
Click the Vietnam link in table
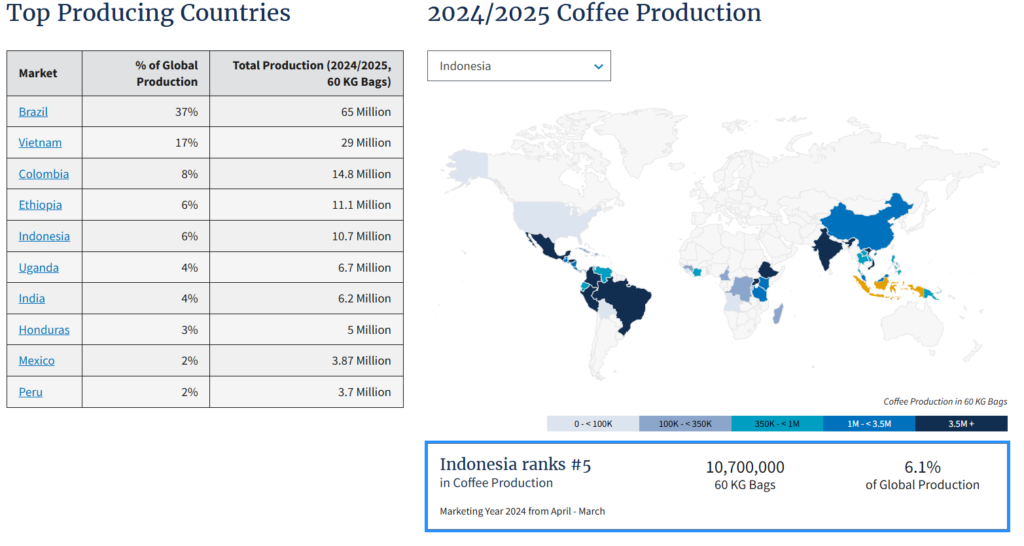pos(40,143)
